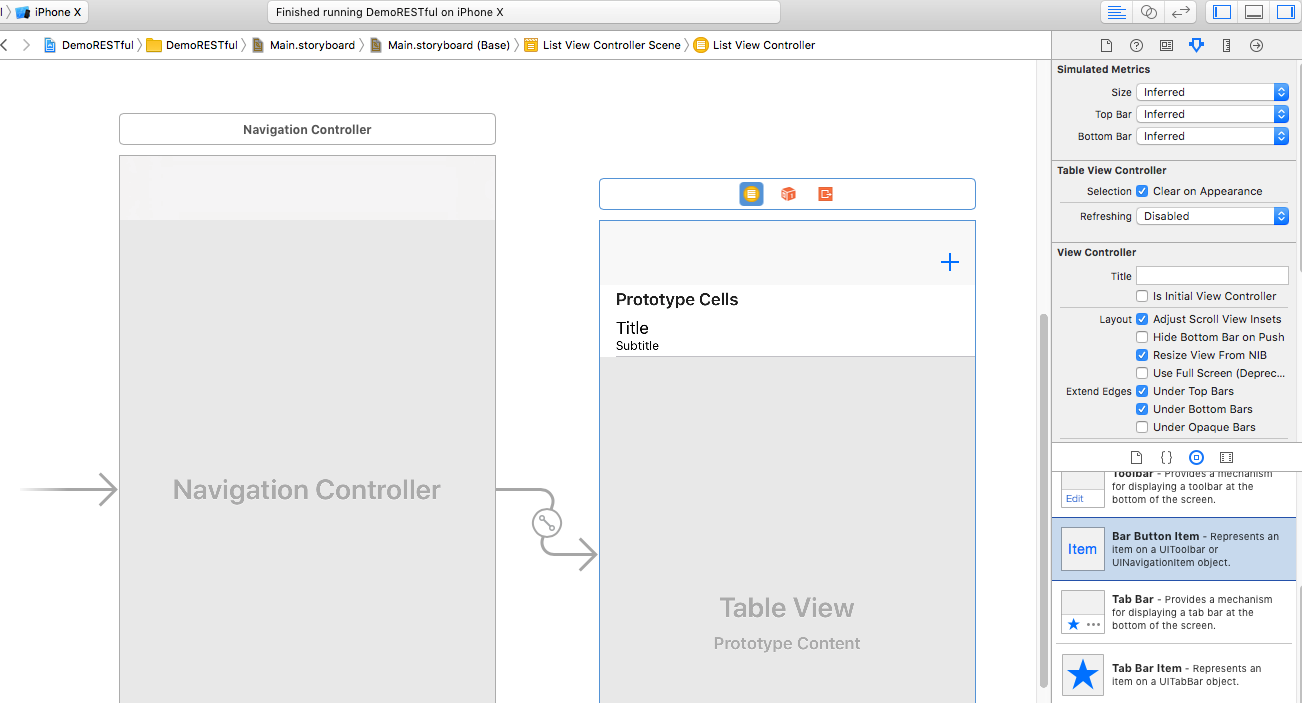This screenshot has width=1302, height=703.
Task: Open the Connections inspector
Action: (x=1256, y=45)
